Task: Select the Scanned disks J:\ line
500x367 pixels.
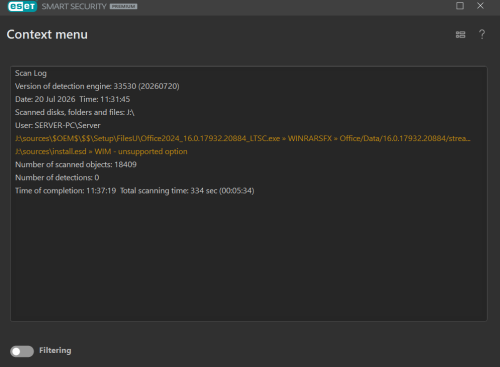Action: tap(75, 112)
